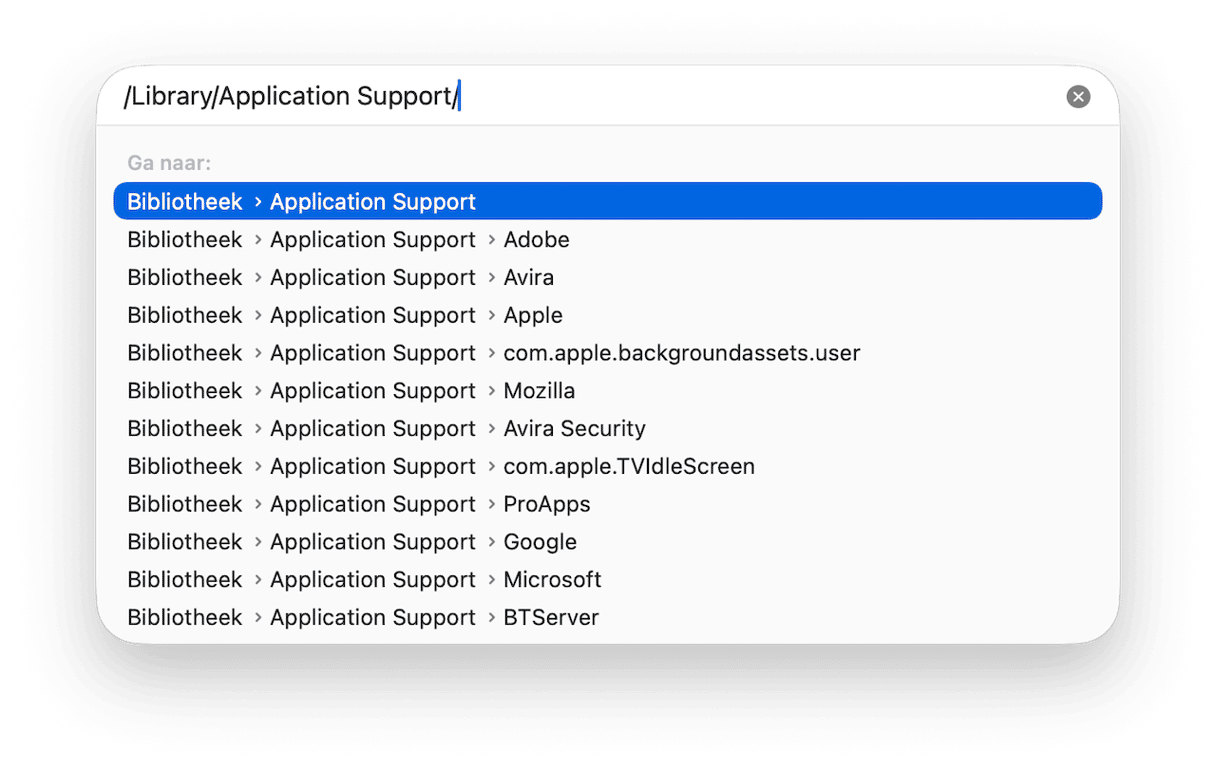Go to the Adobe folder suggestion
Viewport: 1216px width, 771px height.
pos(608,240)
